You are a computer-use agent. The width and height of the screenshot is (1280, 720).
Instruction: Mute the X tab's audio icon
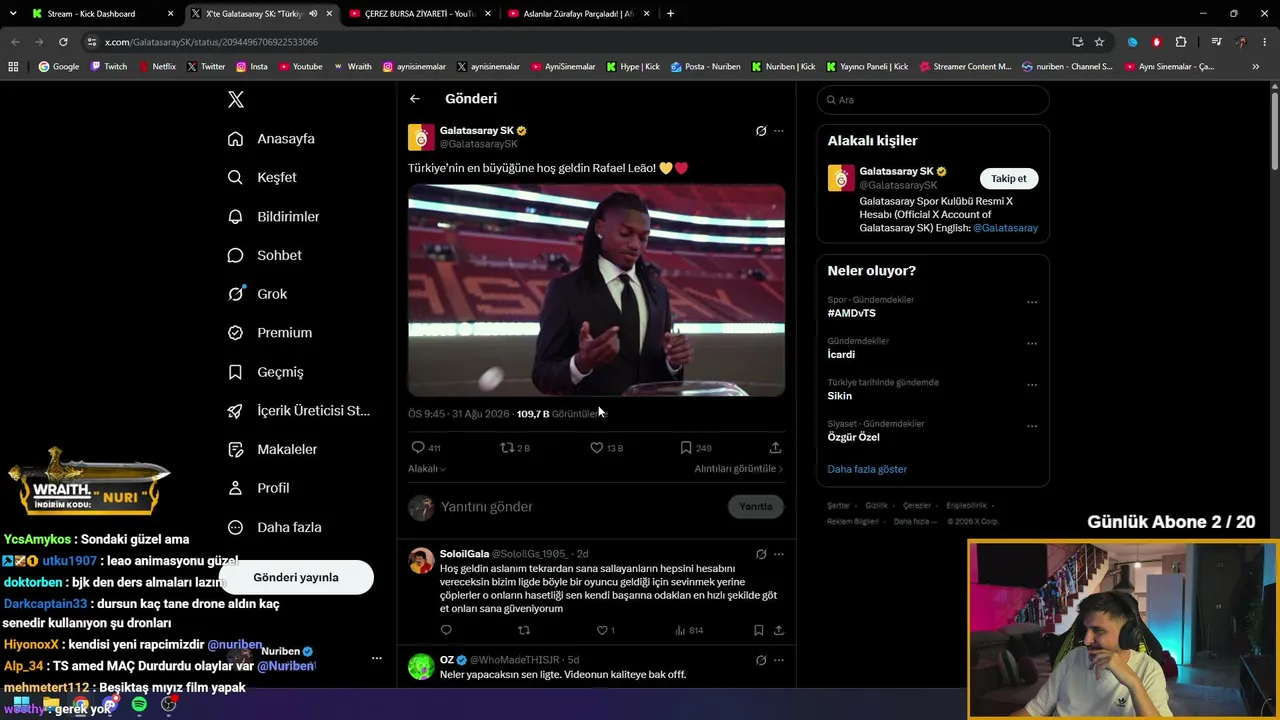[313, 14]
